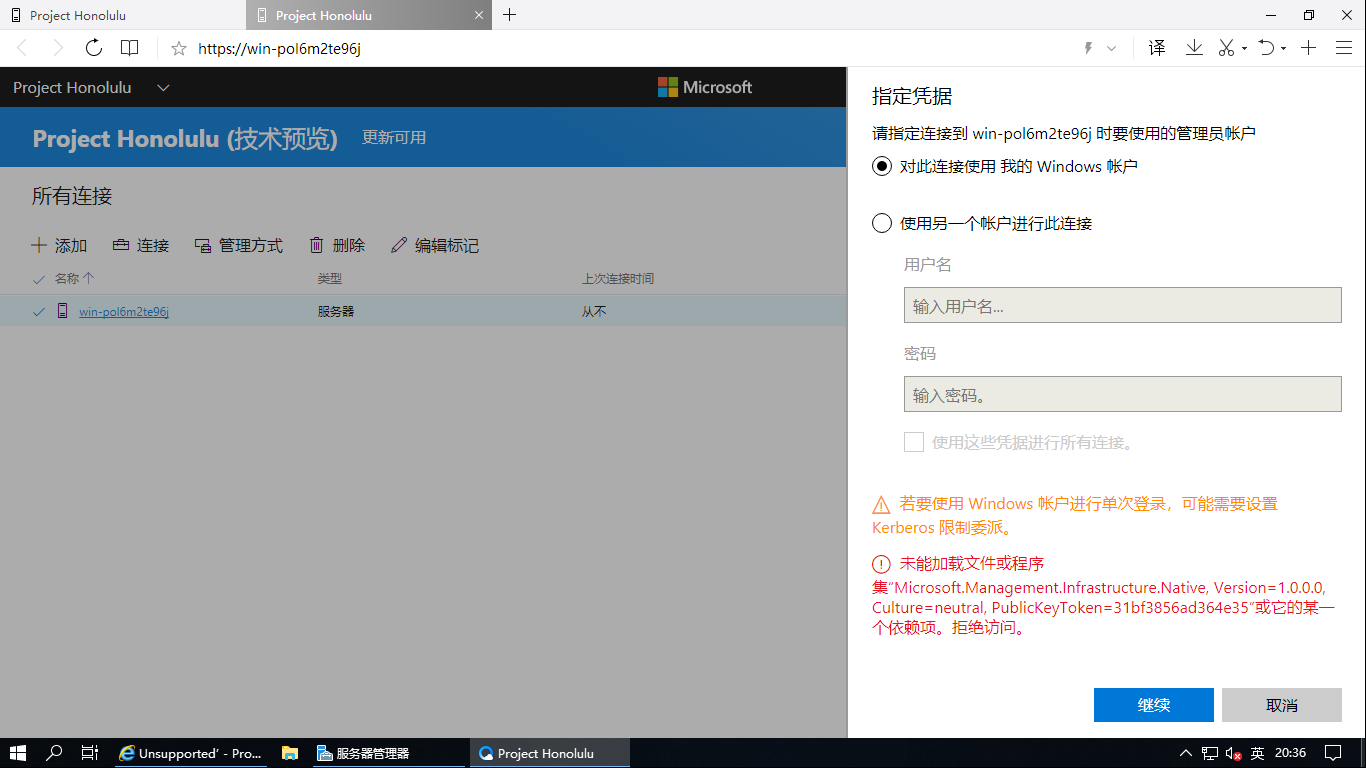1366x768 pixels.
Task: Click the lightning bolt icon in address bar
Action: point(1088,48)
